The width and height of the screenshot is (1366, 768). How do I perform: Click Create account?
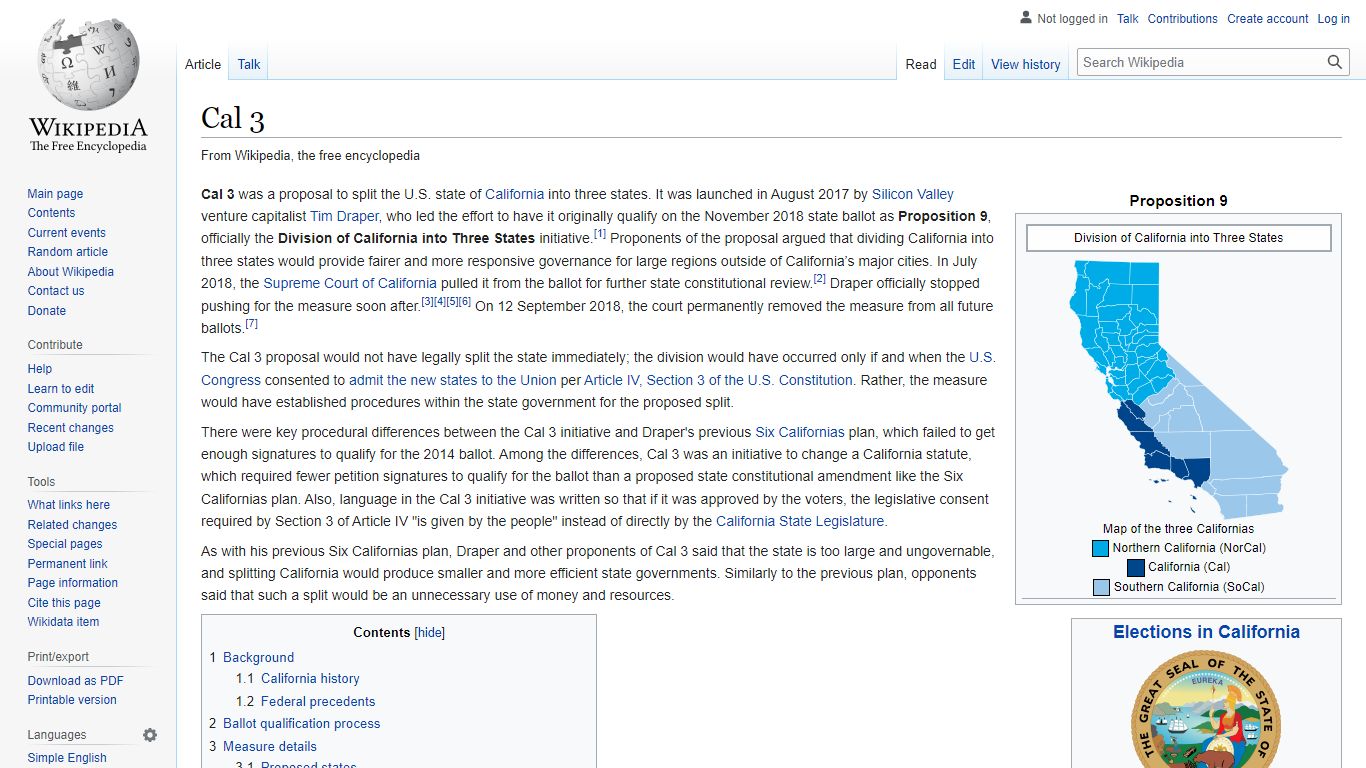[1268, 19]
